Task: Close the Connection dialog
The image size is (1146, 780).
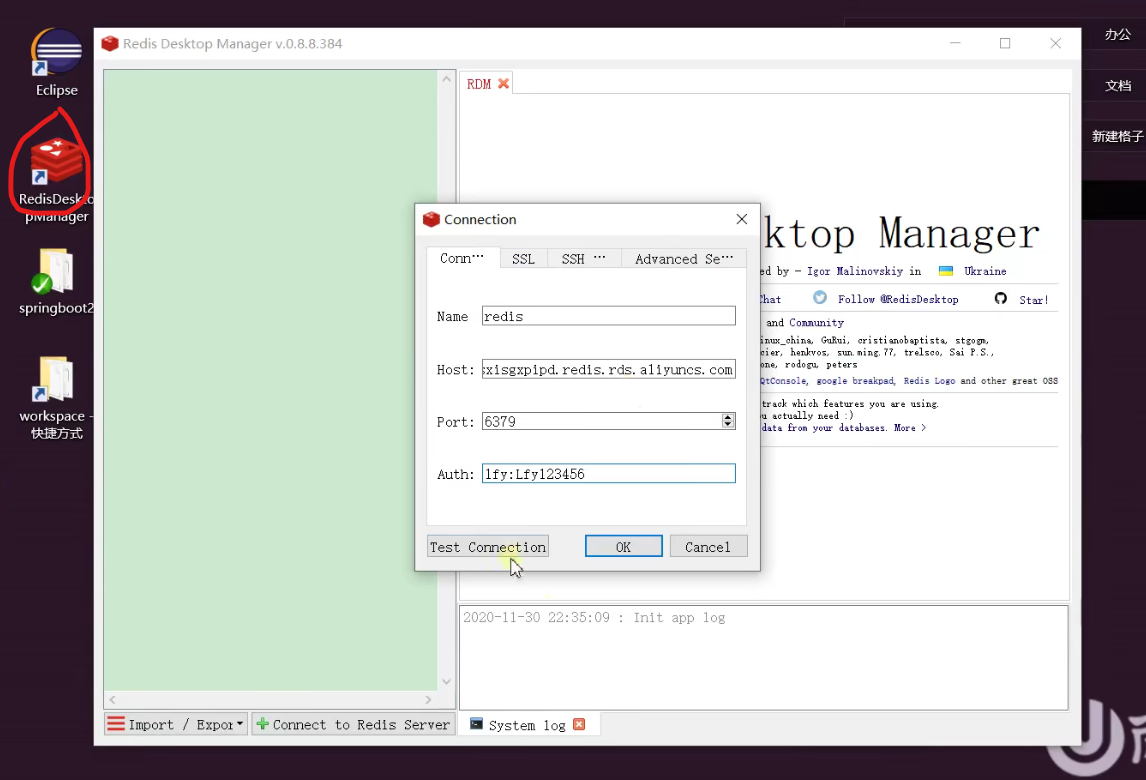Action: click(742, 219)
